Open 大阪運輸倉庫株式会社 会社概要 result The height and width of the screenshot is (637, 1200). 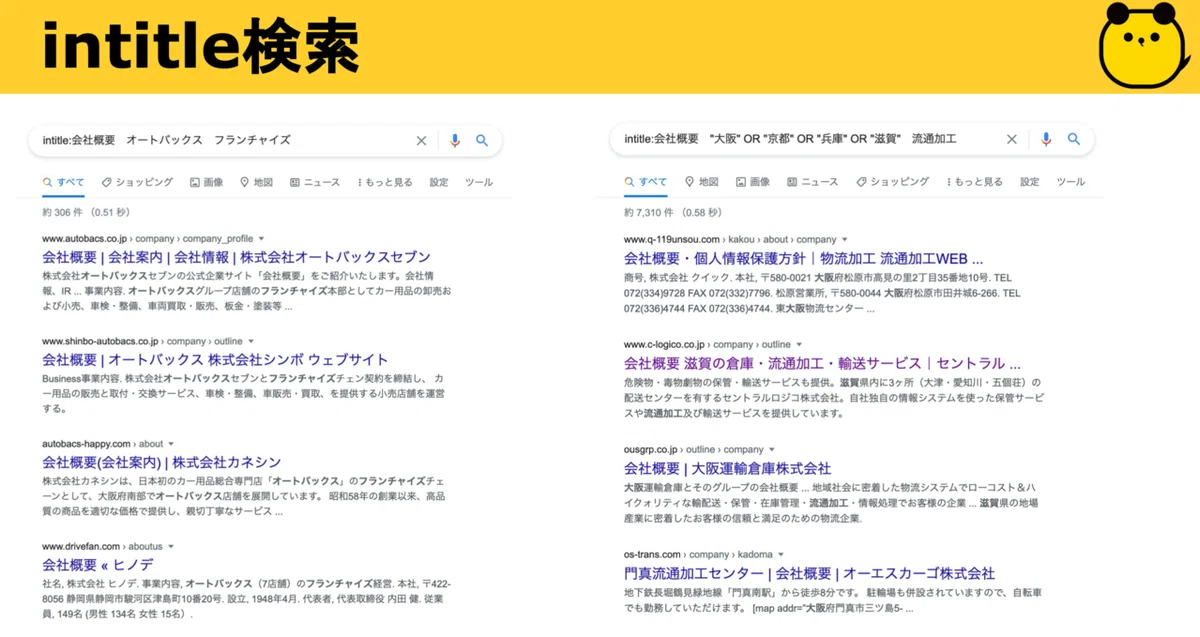point(727,468)
